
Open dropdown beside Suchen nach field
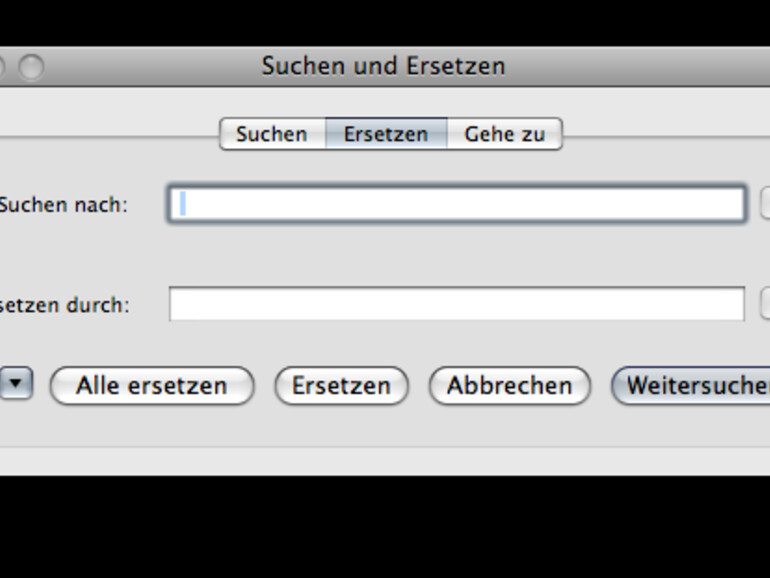click(x=765, y=204)
